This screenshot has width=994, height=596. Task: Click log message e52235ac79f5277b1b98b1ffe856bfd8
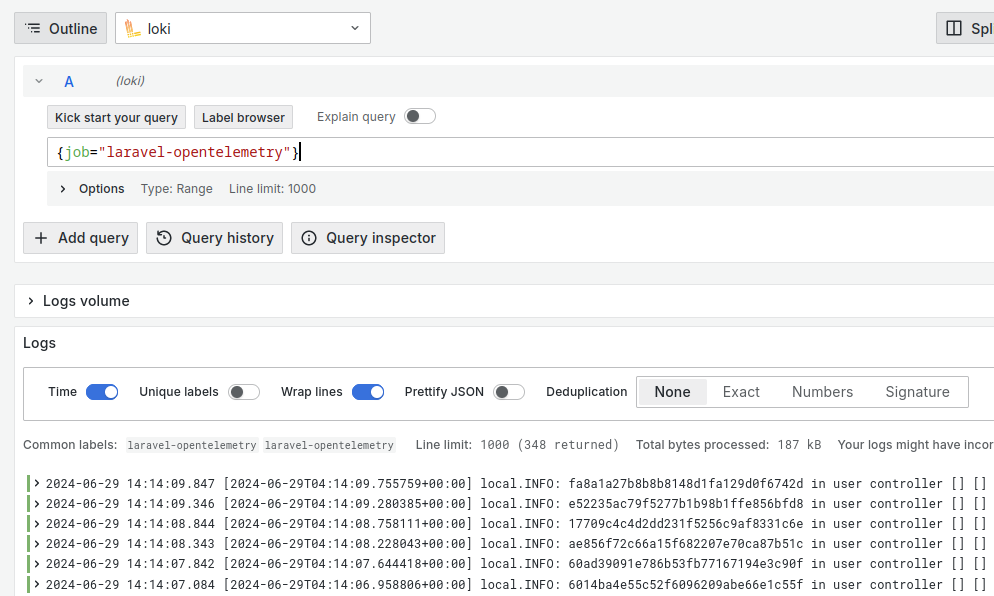point(685,503)
